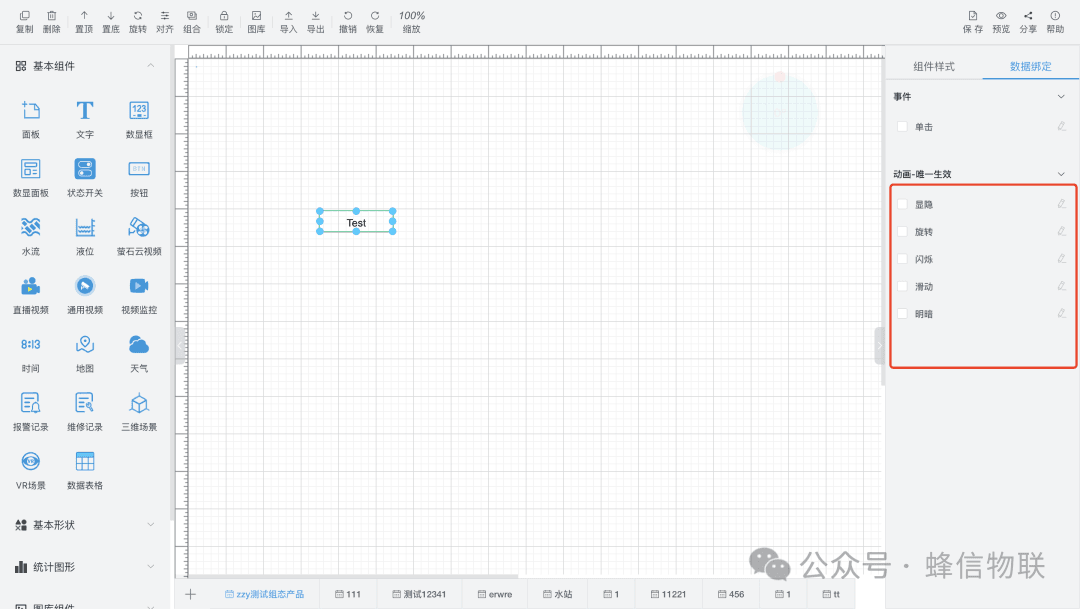Select the 维修记录 repair record component
This screenshot has width=1080, height=609.
(x=85, y=412)
